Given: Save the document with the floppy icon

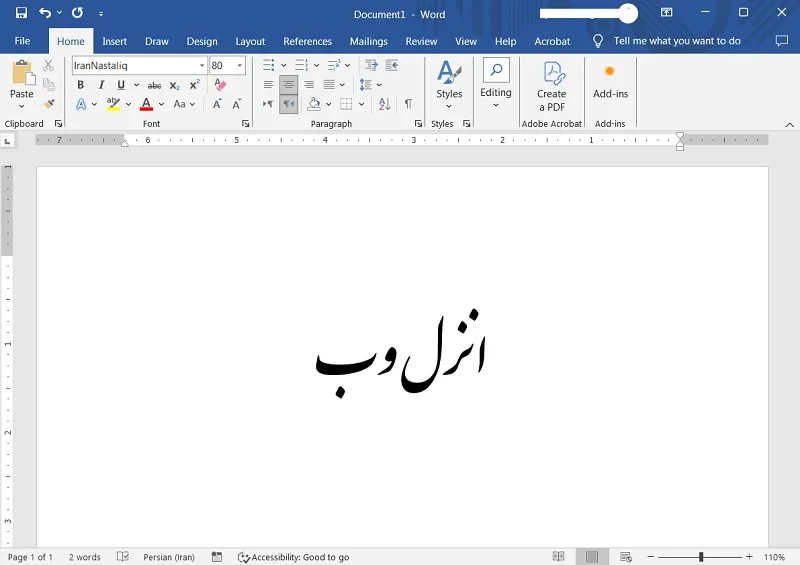Looking at the screenshot, I should click(21, 13).
